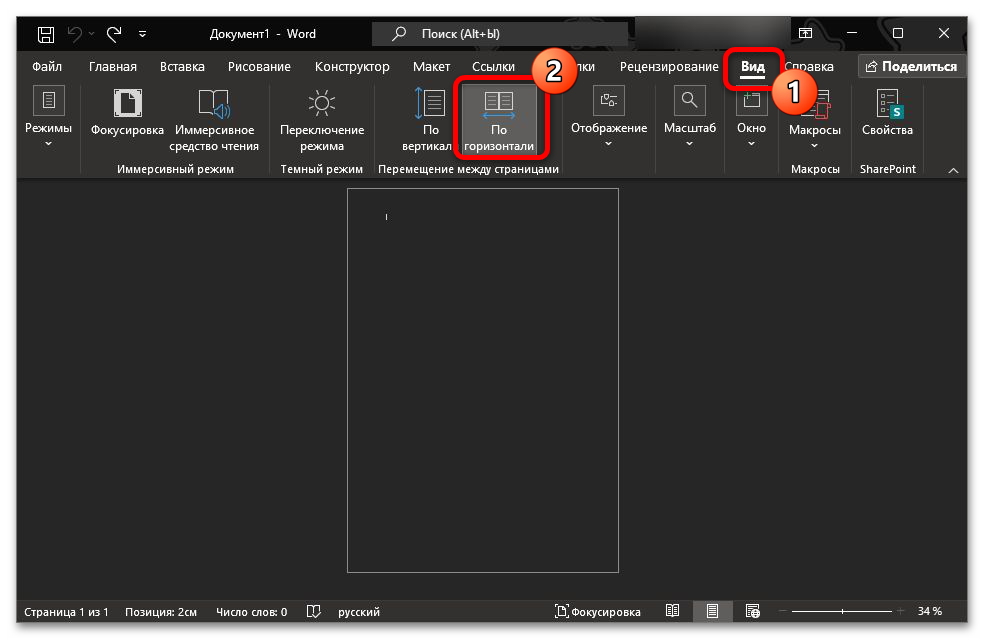Click Фокусировка in the status bar
This screenshot has width=984, height=639.
pyautogui.click(x=598, y=611)
